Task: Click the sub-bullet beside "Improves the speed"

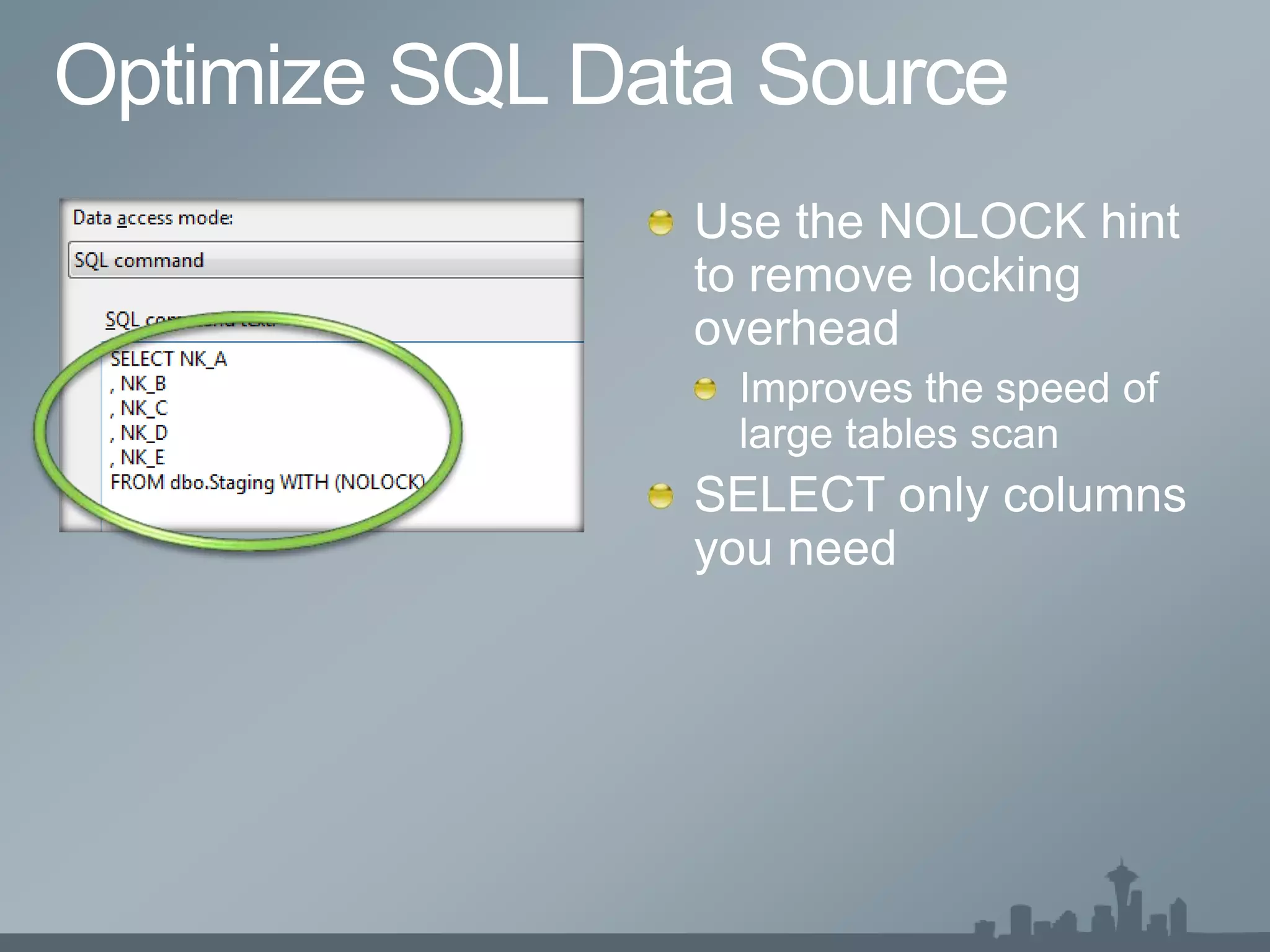Action: pyautogui.click(x=705, y=389)
